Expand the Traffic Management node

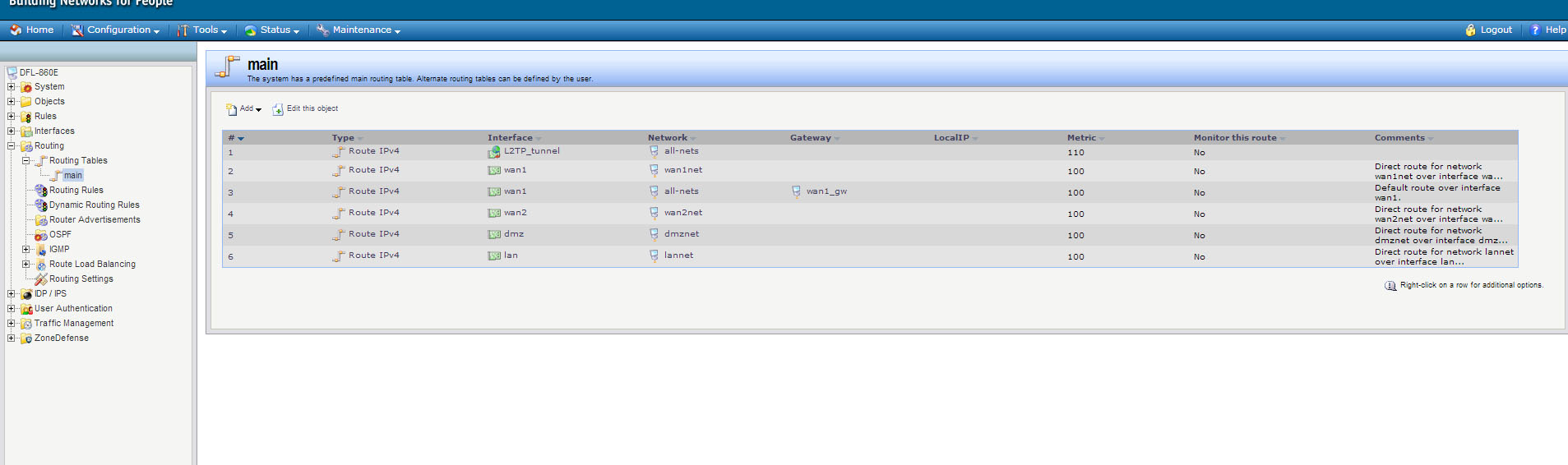click(11, 323)
